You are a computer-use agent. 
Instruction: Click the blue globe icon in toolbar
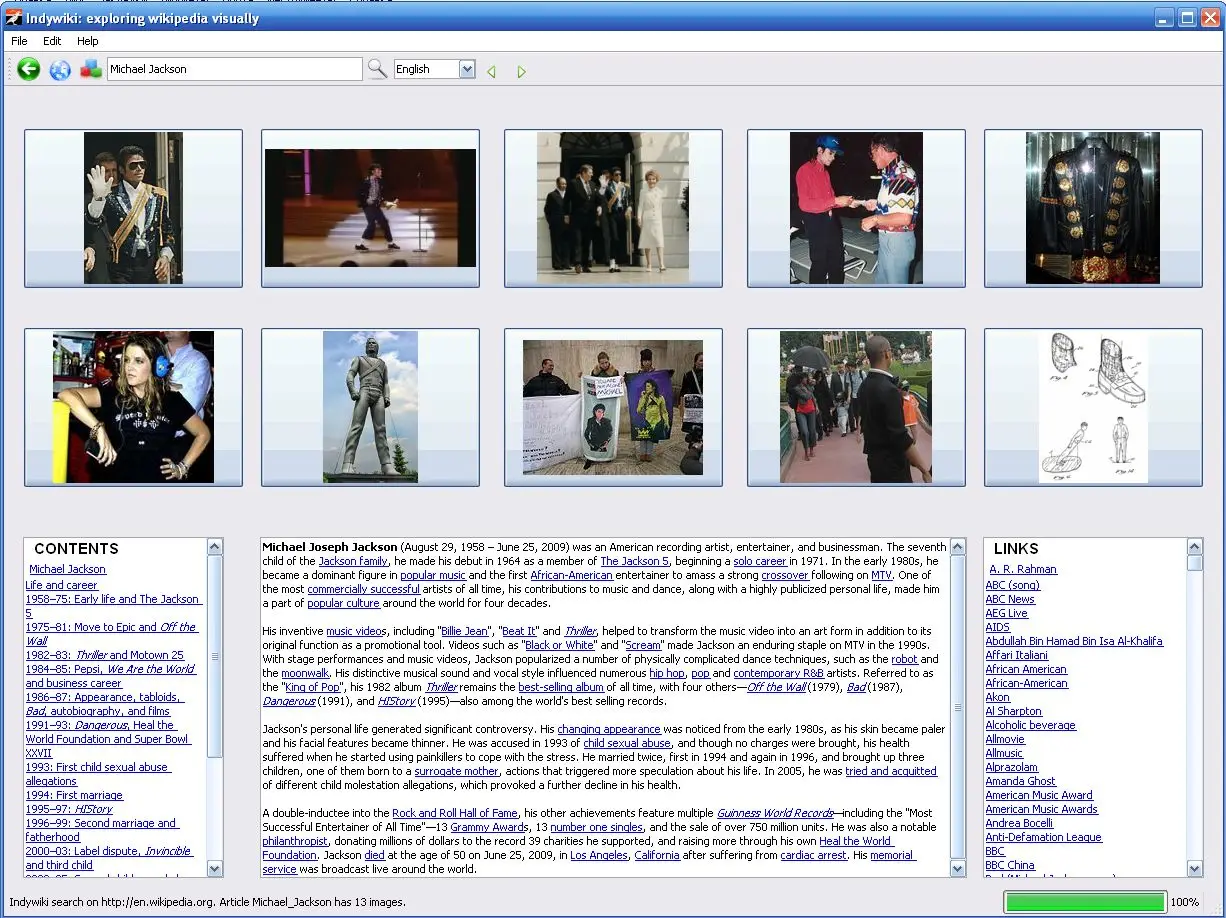coord(60,70)
